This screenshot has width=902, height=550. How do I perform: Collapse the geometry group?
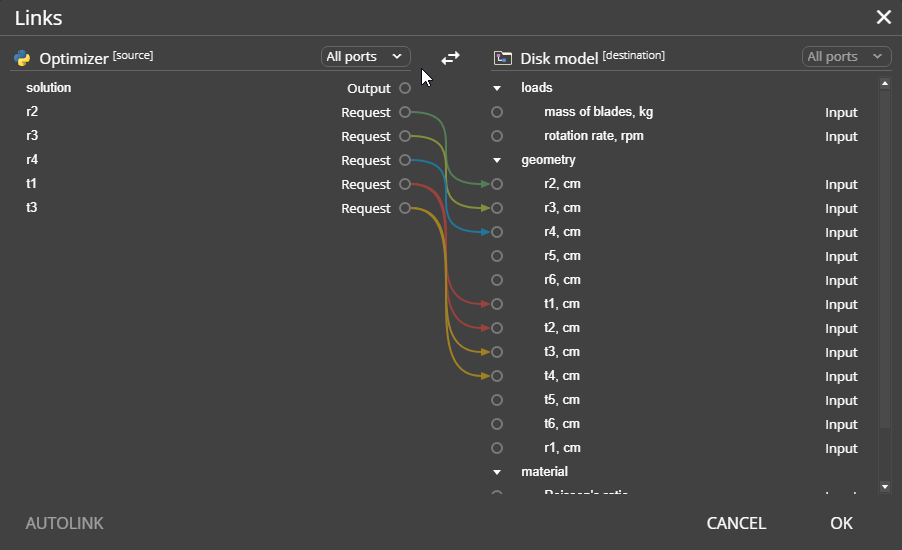pos(497,160)
